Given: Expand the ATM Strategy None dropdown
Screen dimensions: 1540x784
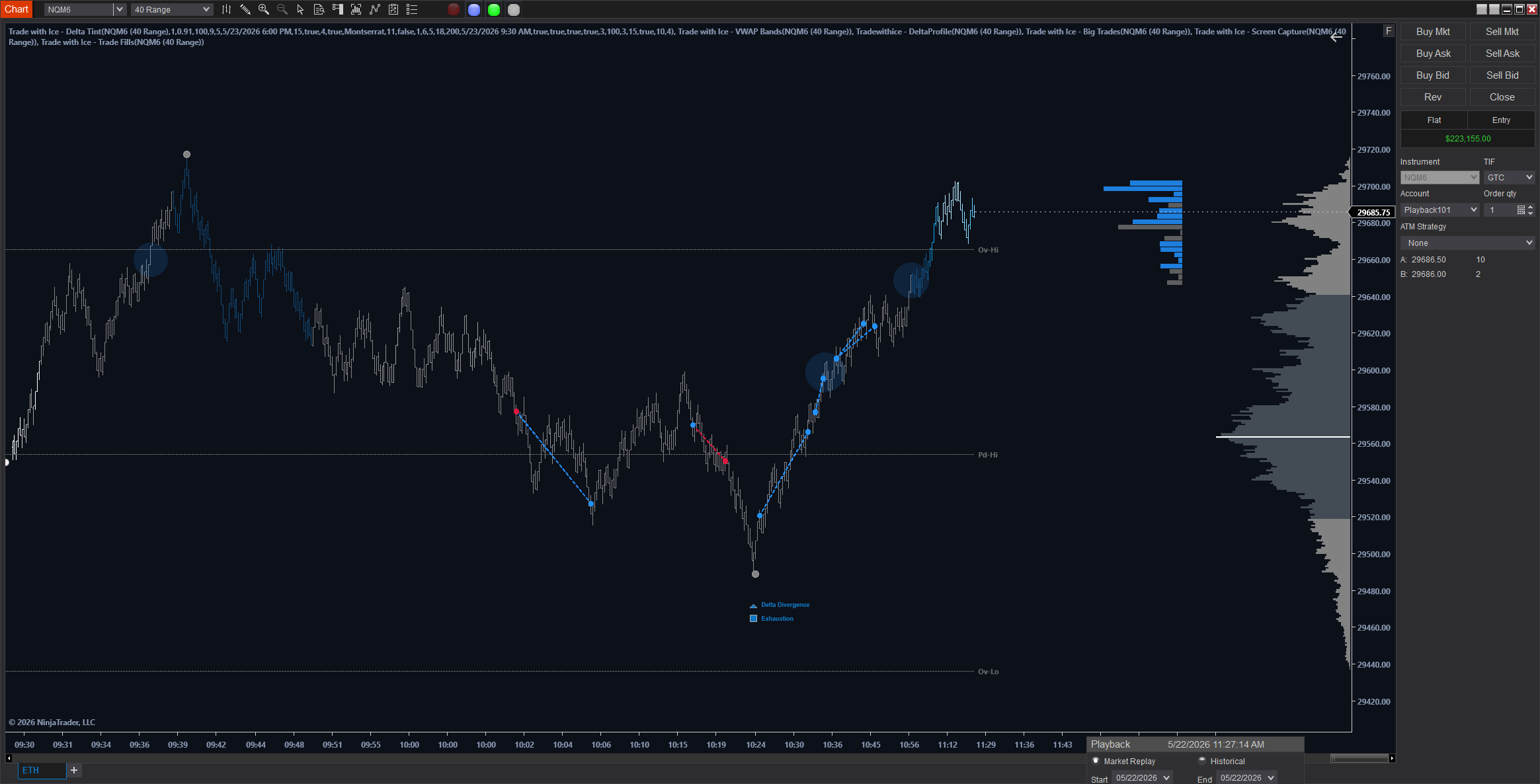Looking at the screenshot, I should click(x=1467, y=243).
